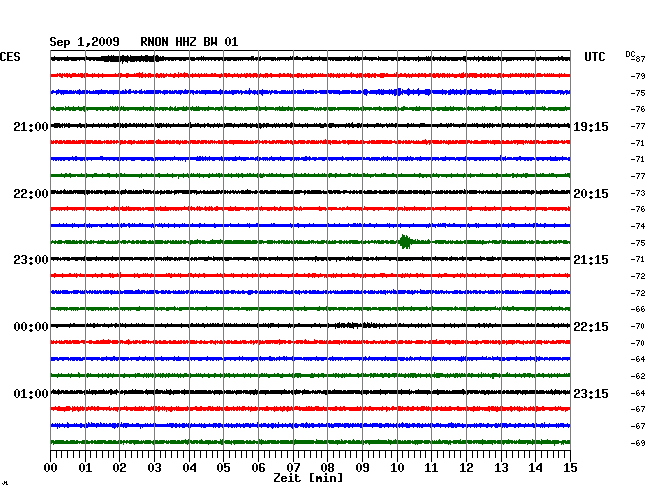The height and width of the screenshot is (494, 650).
Task: Click the "CES" time zone label
Action: pyautogui.click(x=10, y=57)
